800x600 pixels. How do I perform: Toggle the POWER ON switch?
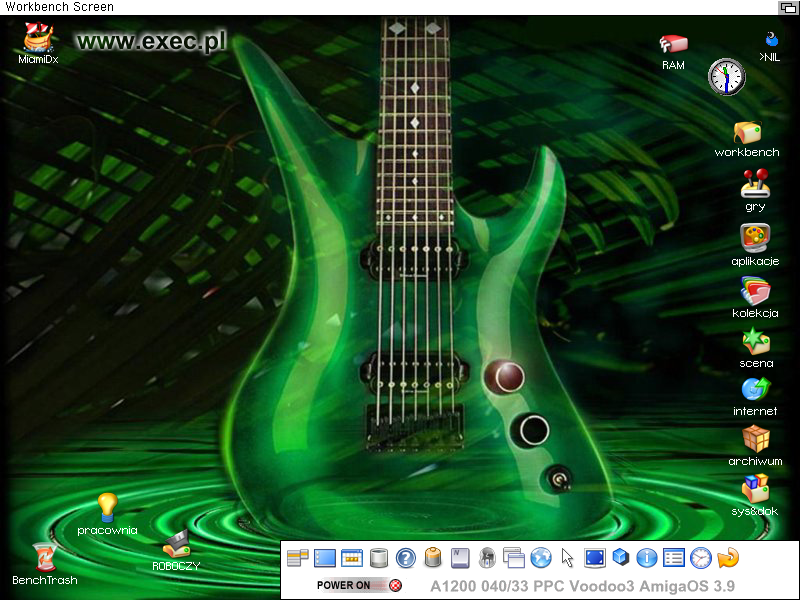[x=395, y=585]
